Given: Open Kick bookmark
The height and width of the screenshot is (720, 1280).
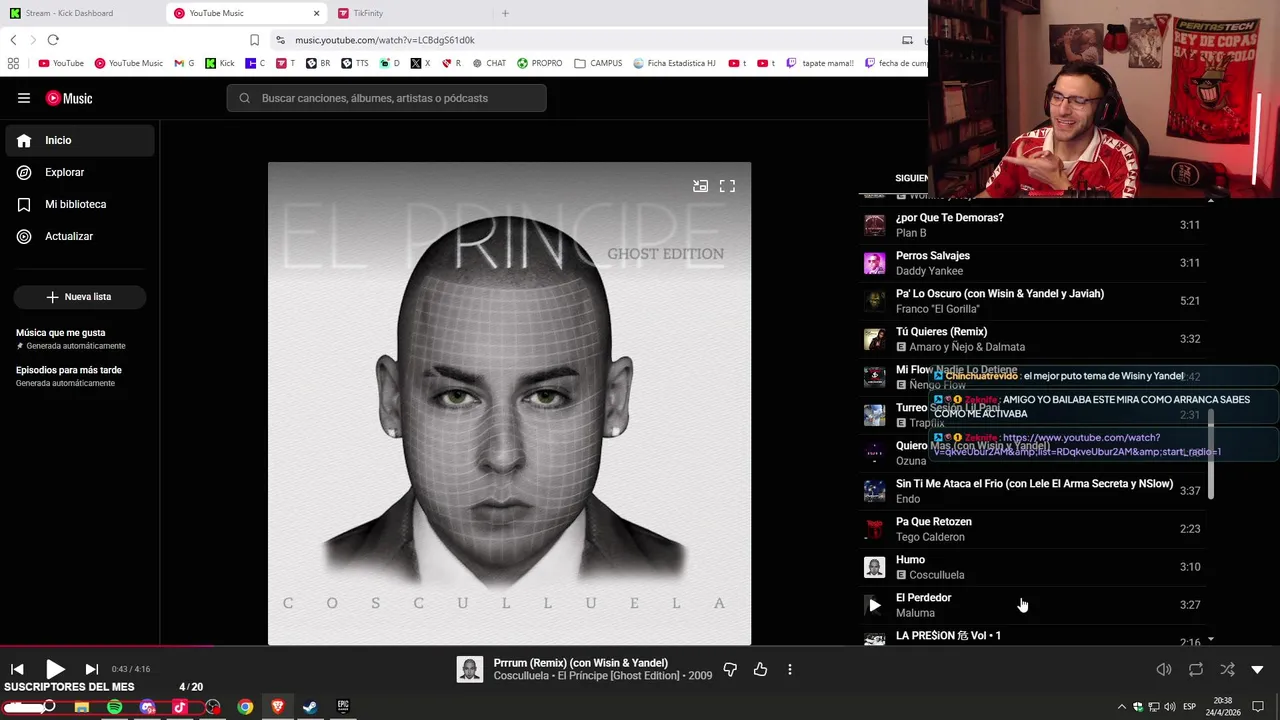Looking at the screenshot, I should (x=220, y=63).
